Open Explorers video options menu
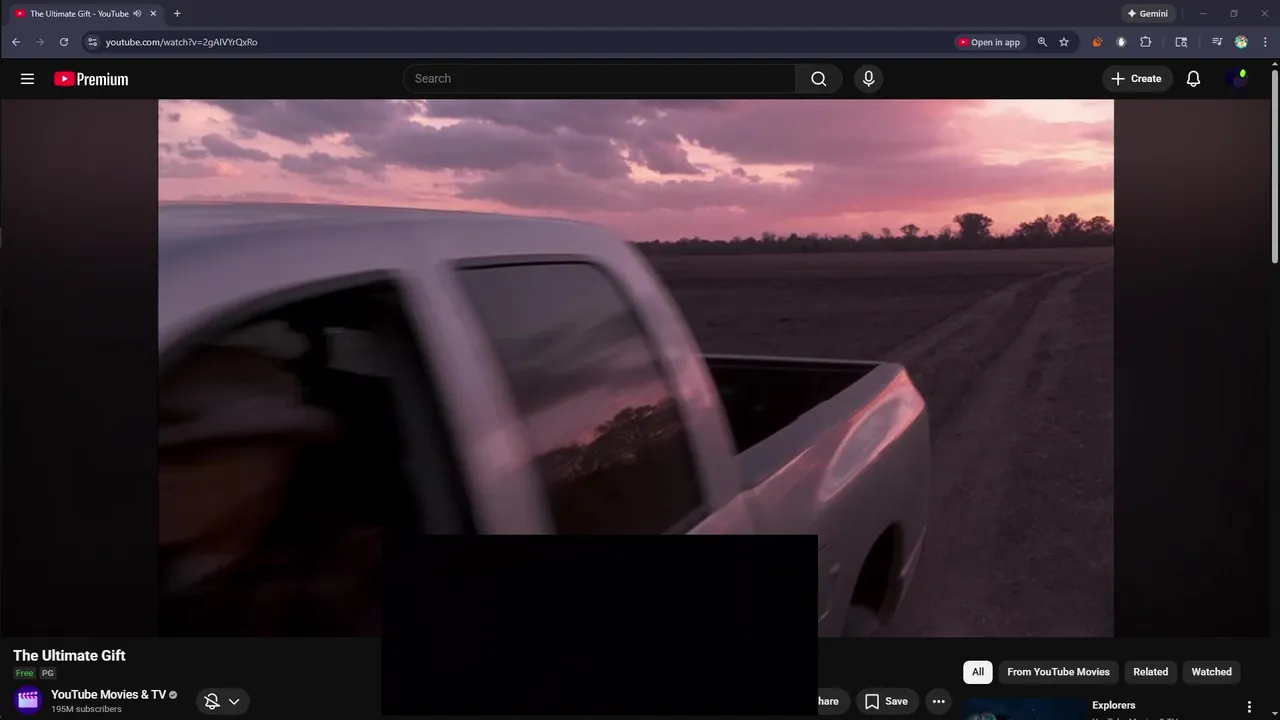The width and height of the screenshot is (1280, 720). pos(1248,706)
